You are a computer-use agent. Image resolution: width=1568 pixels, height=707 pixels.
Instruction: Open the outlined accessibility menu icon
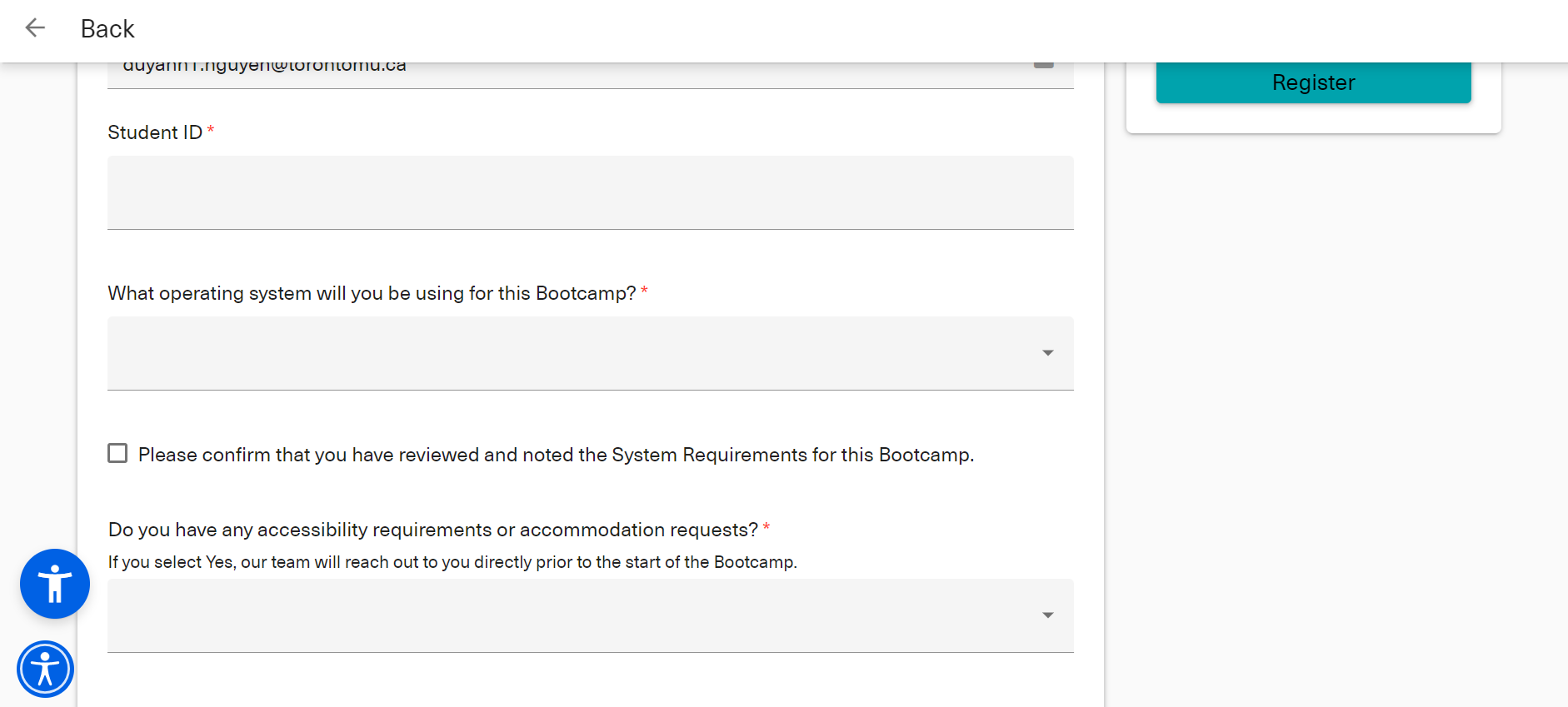click(46, 669)
